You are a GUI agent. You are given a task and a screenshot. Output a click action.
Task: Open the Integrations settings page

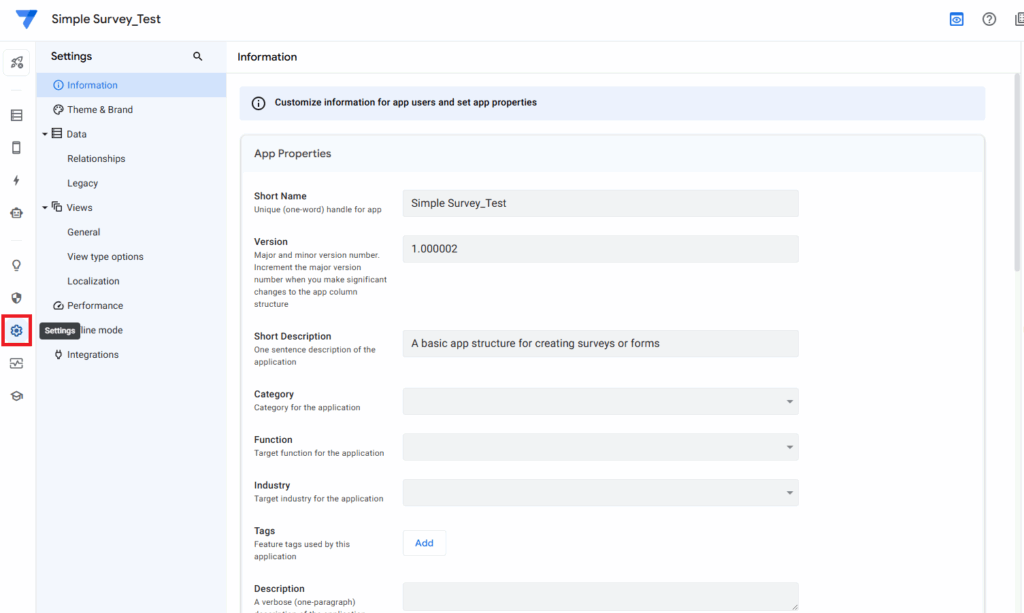tap(94, 354)
